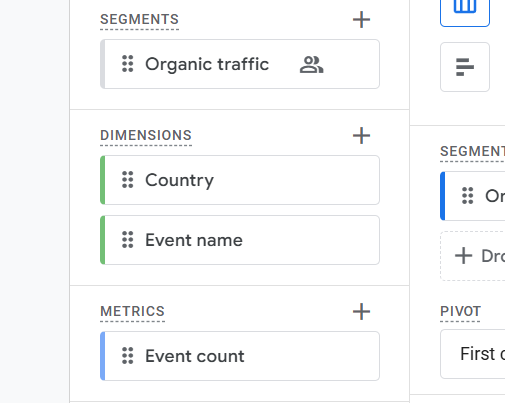
Task: Select the Country dimension chip
Action: (240, 180)
